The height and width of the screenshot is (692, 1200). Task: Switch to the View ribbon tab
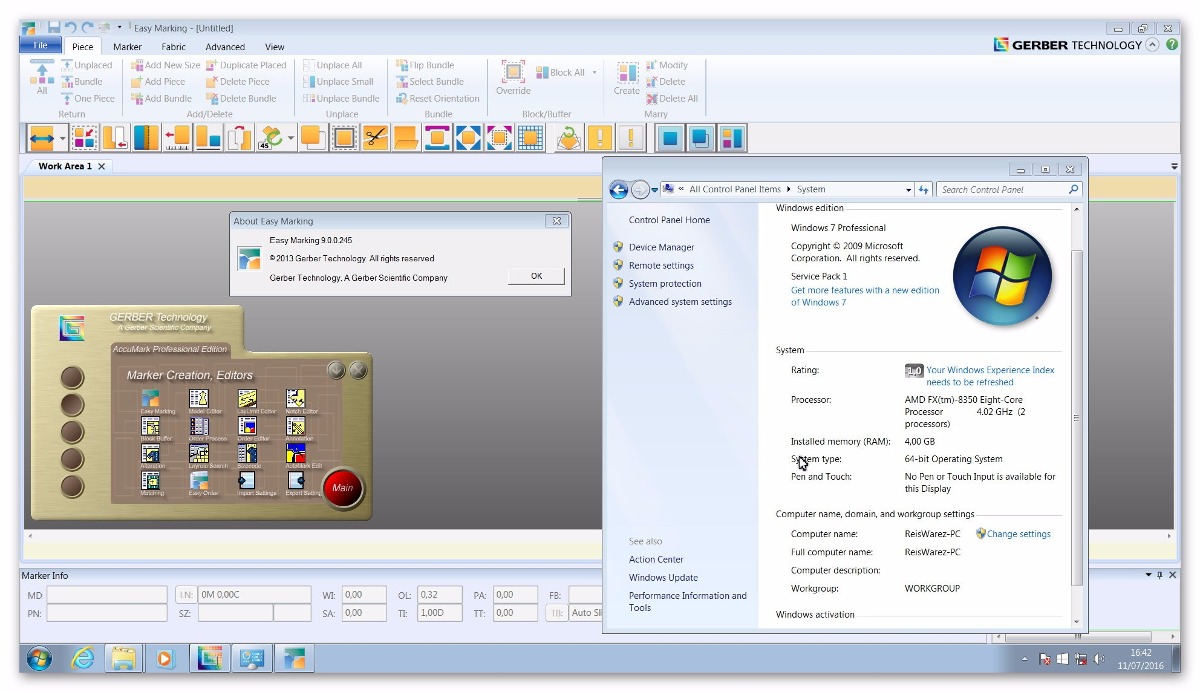point(274,46)
